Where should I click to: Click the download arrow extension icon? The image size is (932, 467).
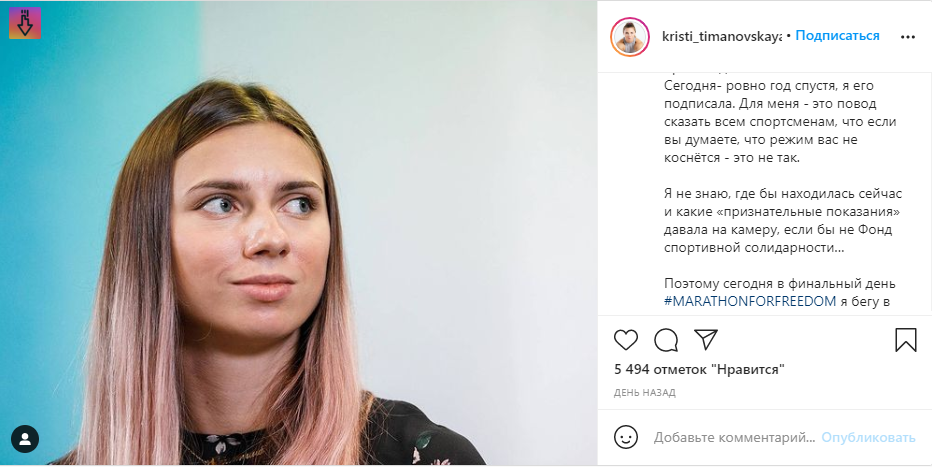click(x=24, y=23)
